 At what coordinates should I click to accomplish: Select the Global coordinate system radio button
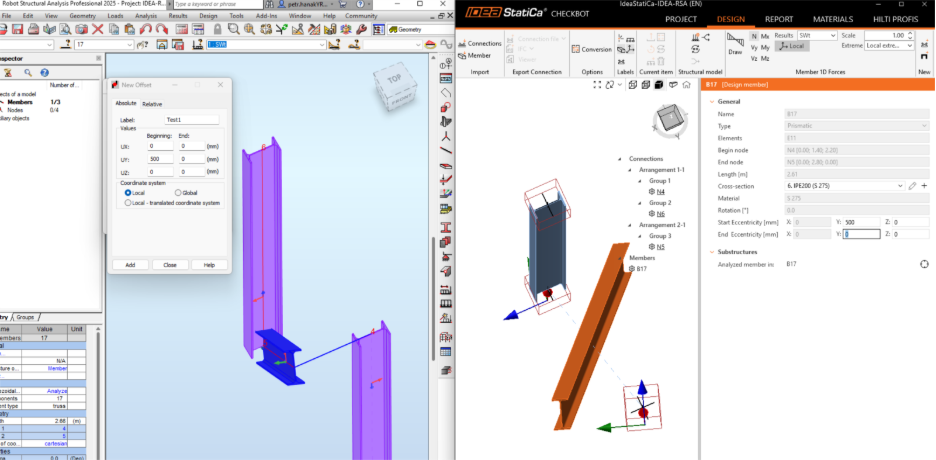[178, 193]
